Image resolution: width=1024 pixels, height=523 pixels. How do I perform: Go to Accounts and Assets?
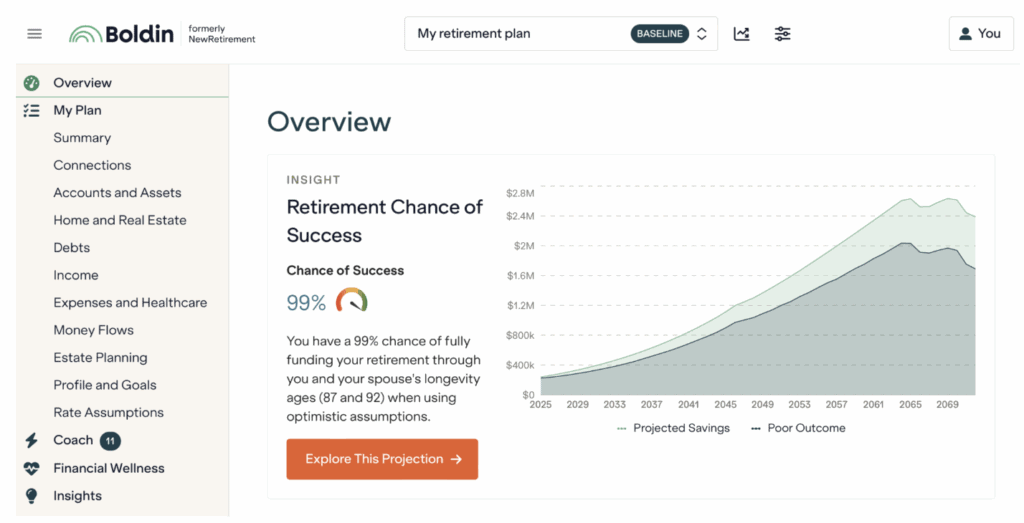click(x=117, y=193)
